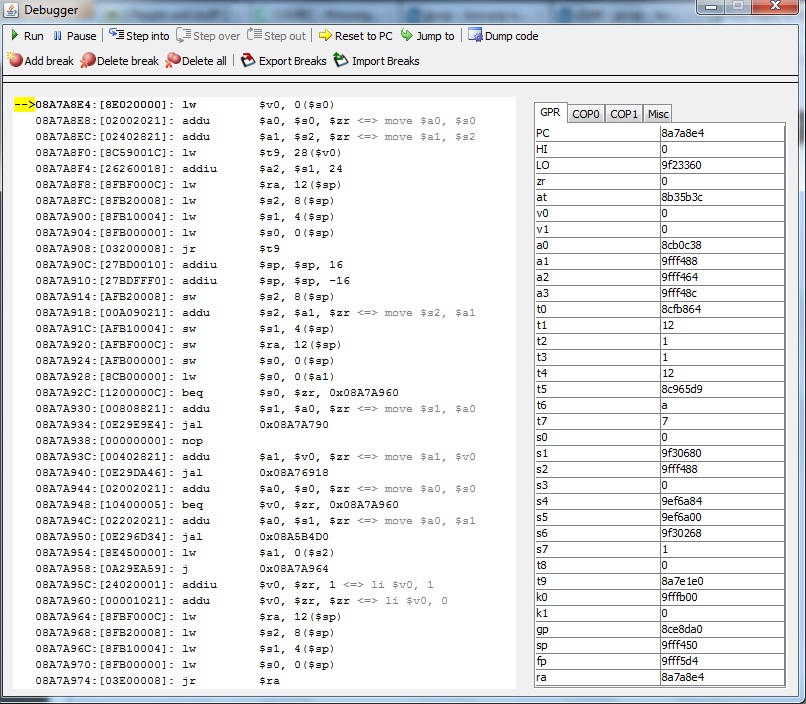This screenshot has height=704, width=806.
Task: Click the Delete all breakpoints icon
Action: click(x=173, y=61)
